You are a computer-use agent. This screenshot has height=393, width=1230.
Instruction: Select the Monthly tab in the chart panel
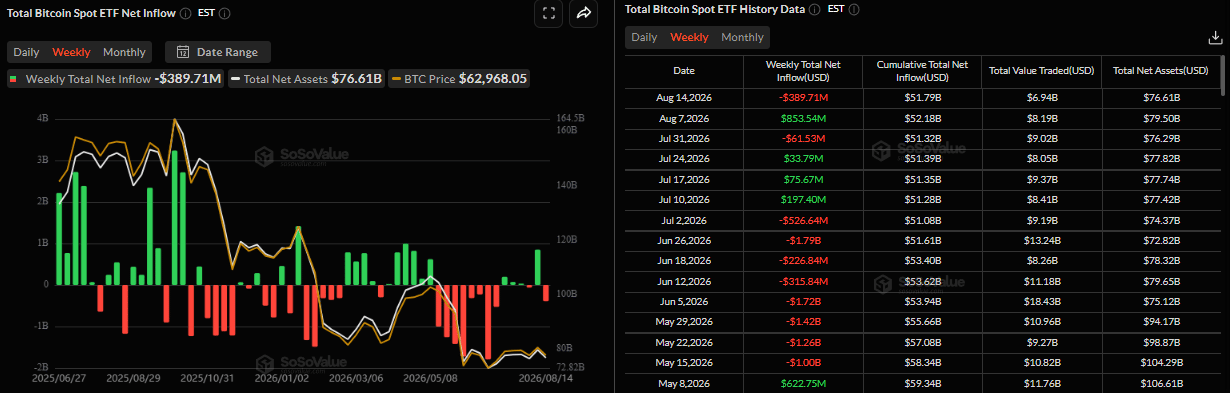click(124, 52)
